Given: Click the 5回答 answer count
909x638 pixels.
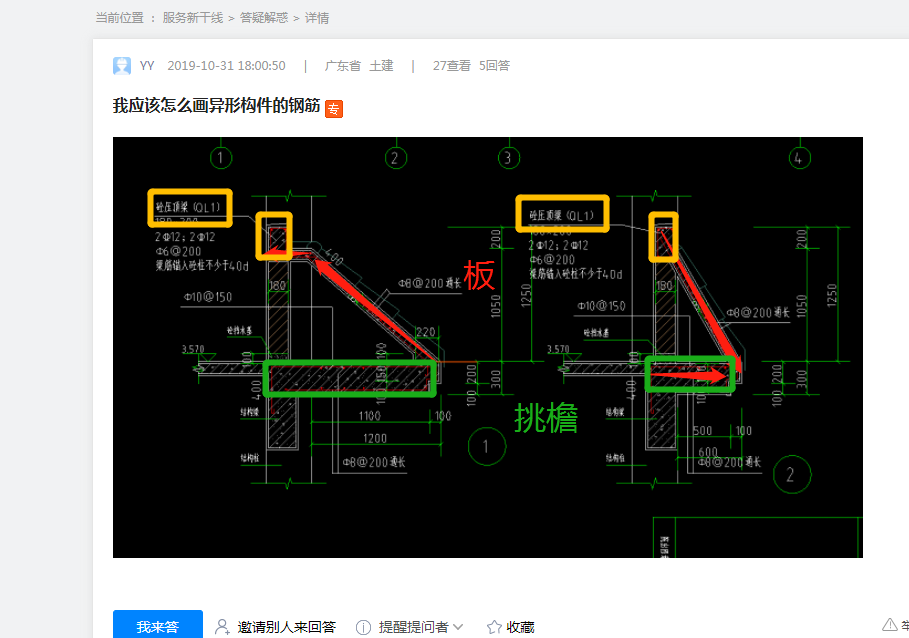Looking at the screenshot, I should pyautogui.click(x=495, y=65).
